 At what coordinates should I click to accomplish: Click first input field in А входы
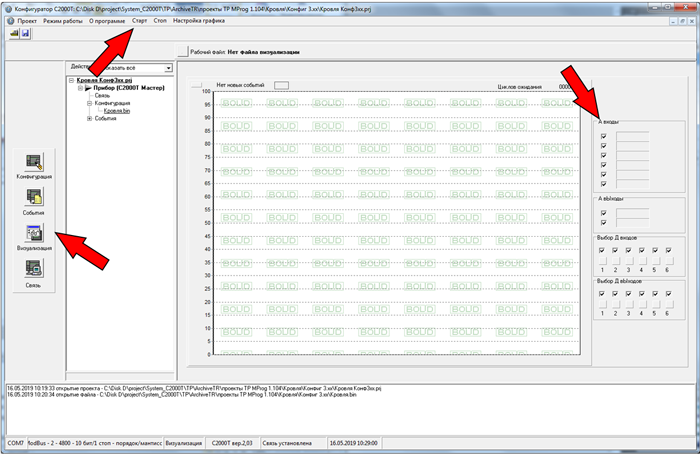click(x=632, y=135)
